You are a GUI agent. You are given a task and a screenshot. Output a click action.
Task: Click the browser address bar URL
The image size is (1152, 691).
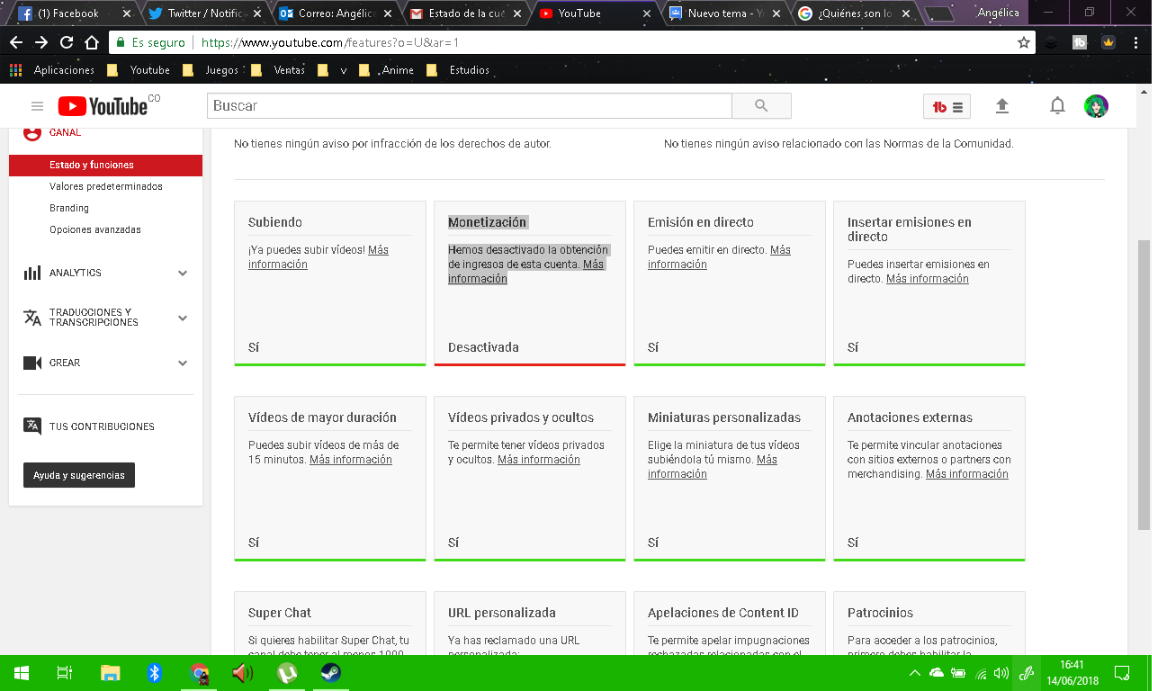(x=329, y=43)
